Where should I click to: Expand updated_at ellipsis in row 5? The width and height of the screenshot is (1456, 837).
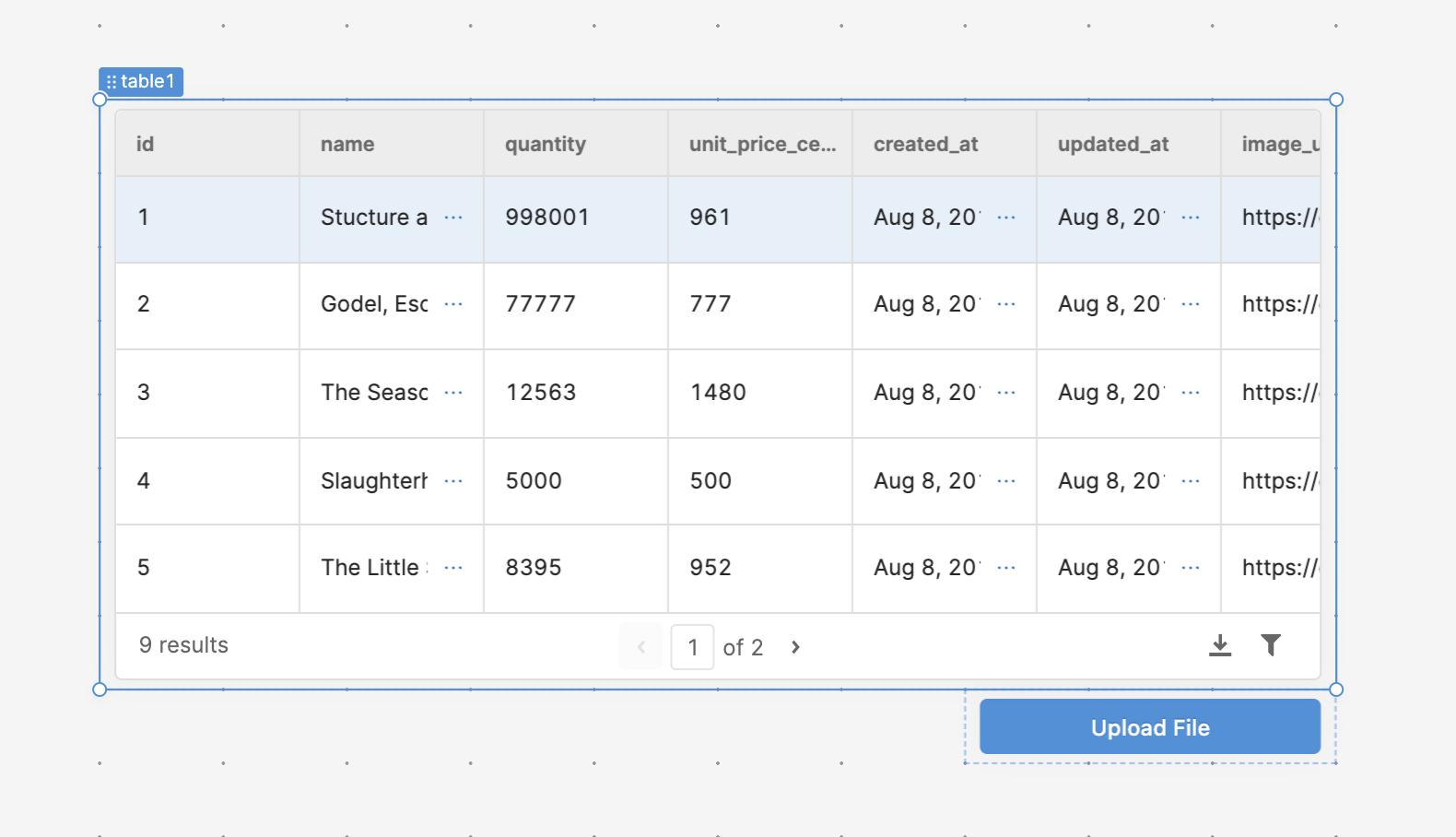click(1191, 568)
